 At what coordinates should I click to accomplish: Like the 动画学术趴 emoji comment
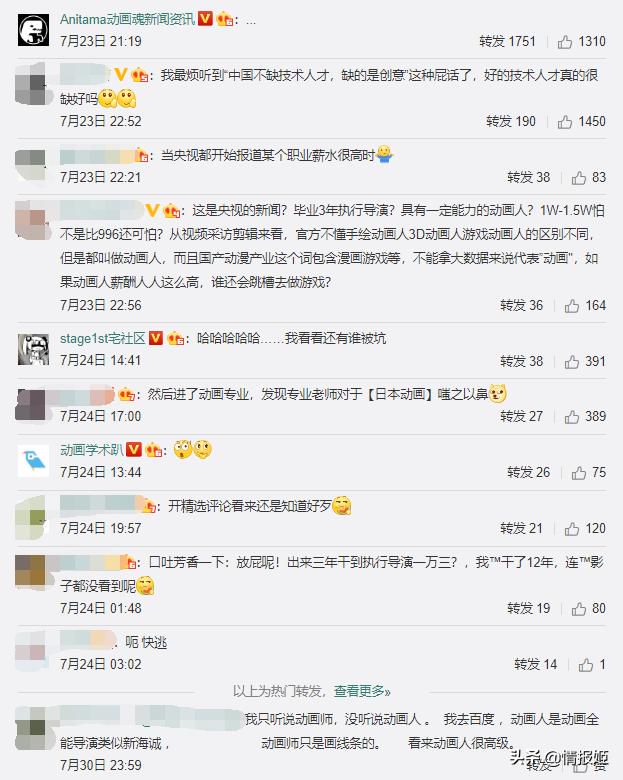pos(579,473)
